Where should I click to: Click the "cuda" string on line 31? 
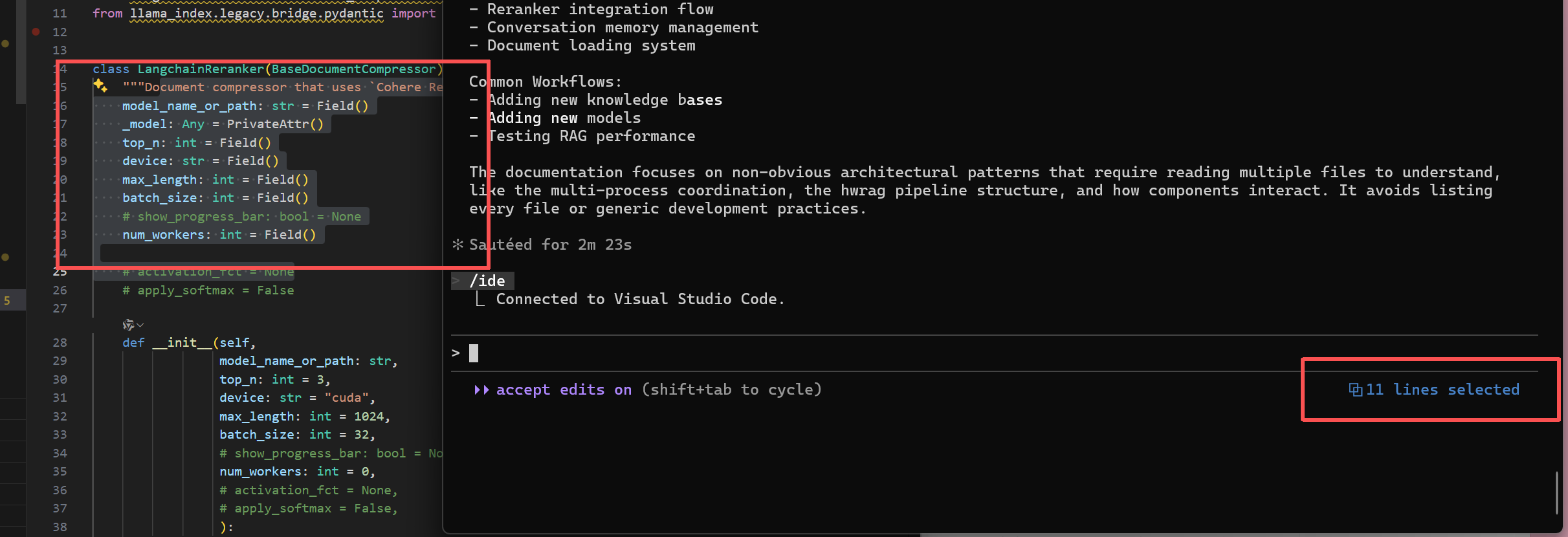point(347,398)
